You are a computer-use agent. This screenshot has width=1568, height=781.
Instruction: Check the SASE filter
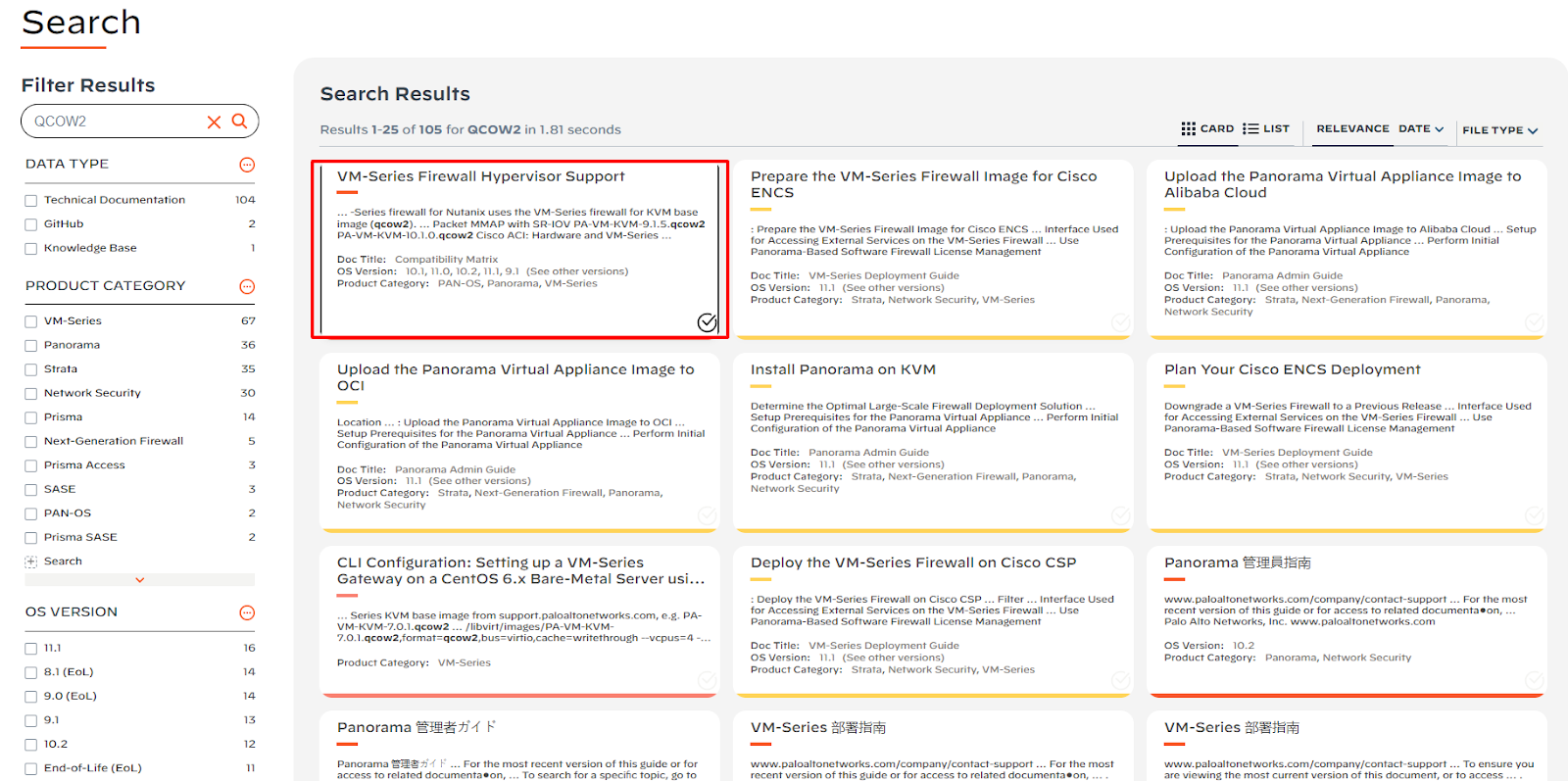point(30,490)
